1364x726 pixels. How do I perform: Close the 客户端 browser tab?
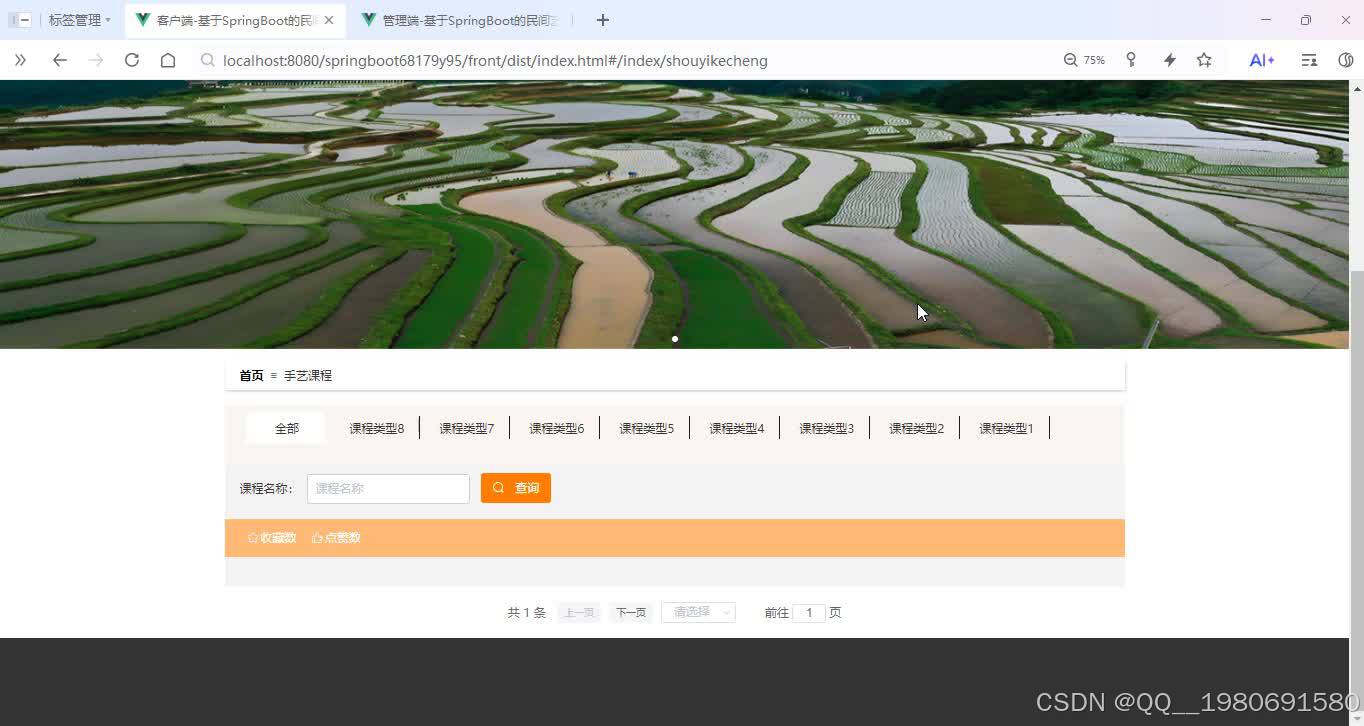tap(329, 20)
